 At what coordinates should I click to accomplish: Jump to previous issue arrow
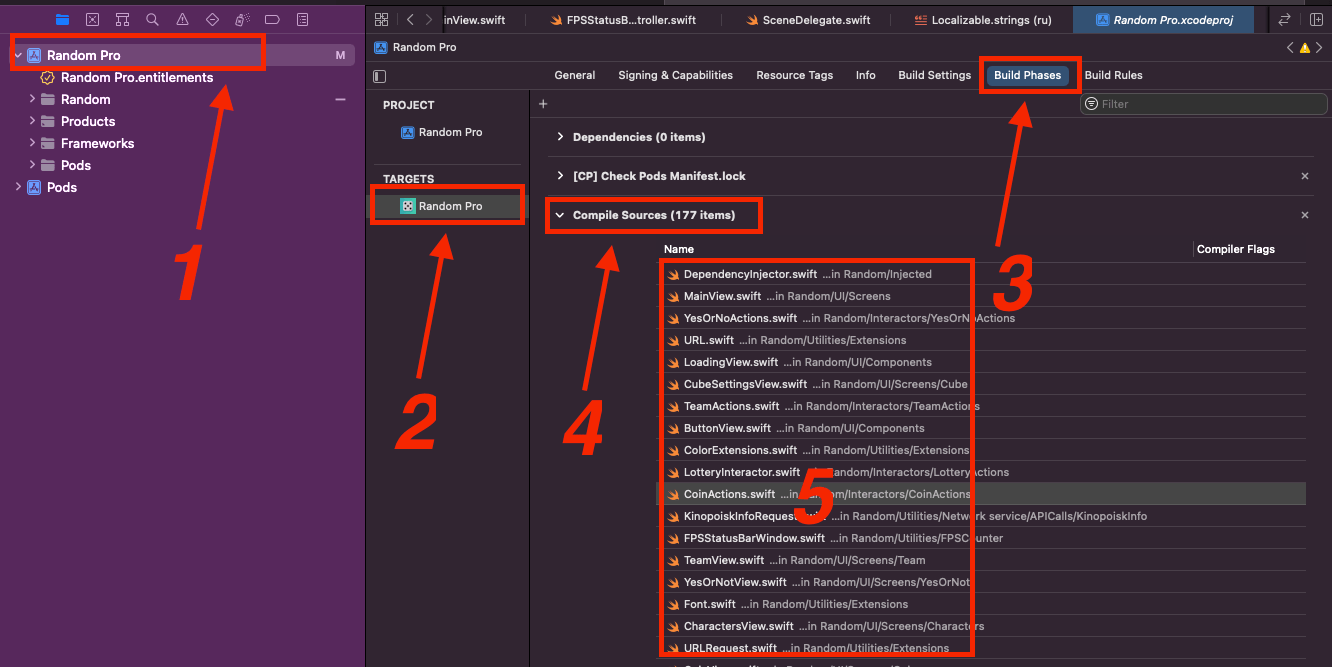coord(1290,47)
